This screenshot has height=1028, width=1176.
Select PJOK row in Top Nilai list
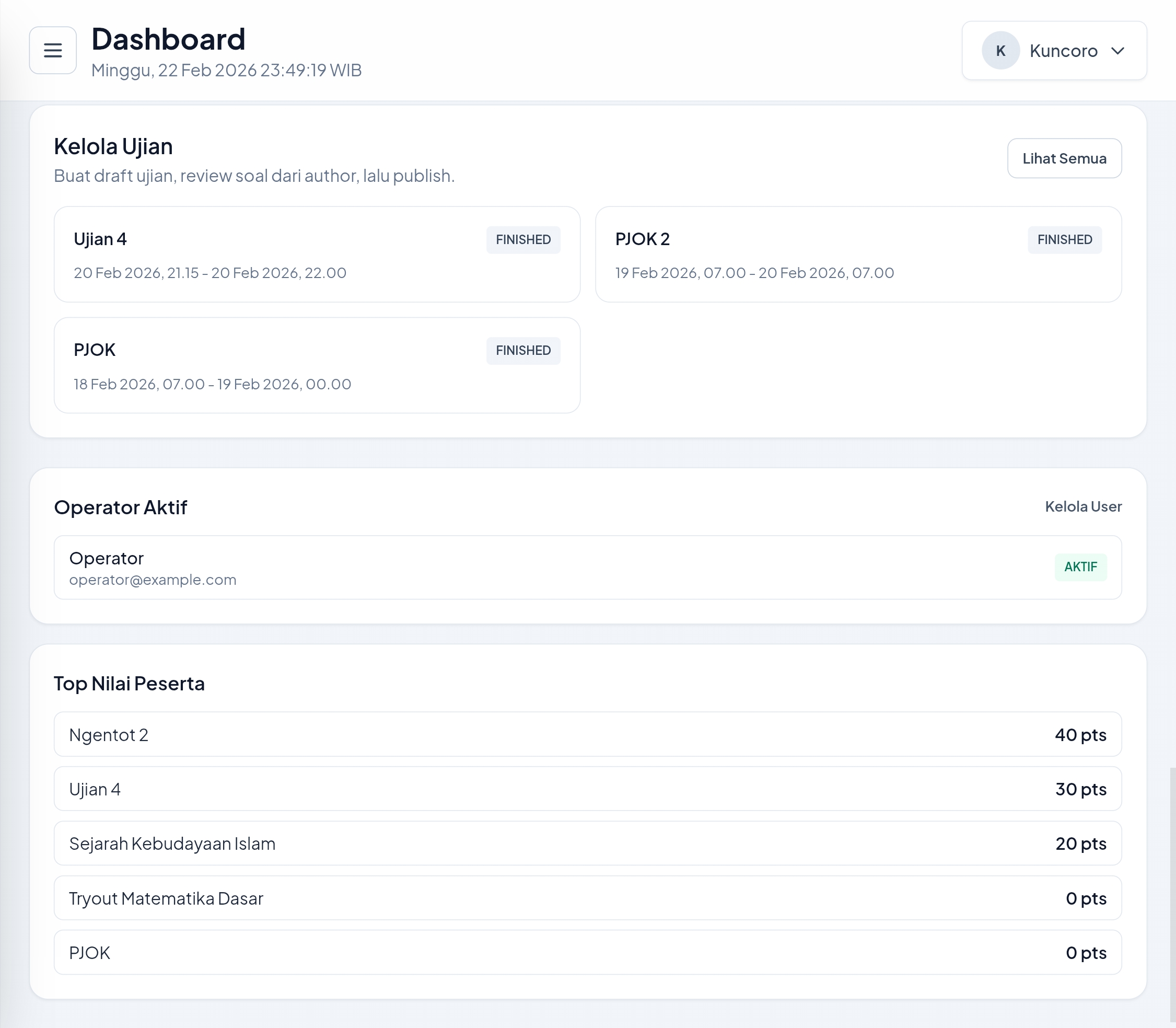tap(587, 952)
